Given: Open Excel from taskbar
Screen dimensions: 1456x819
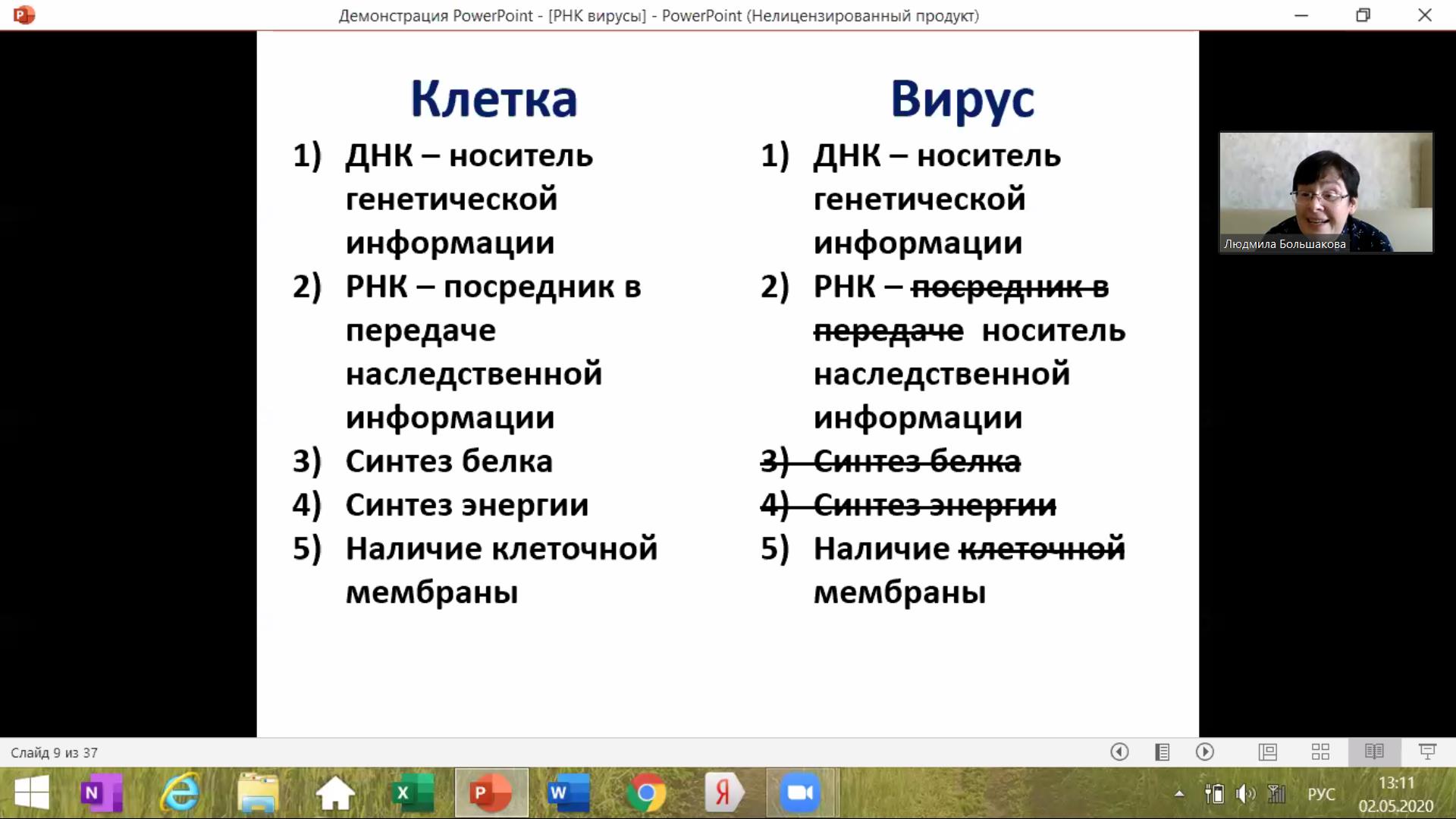Looking at the screenshot, I should coord(413,793).
